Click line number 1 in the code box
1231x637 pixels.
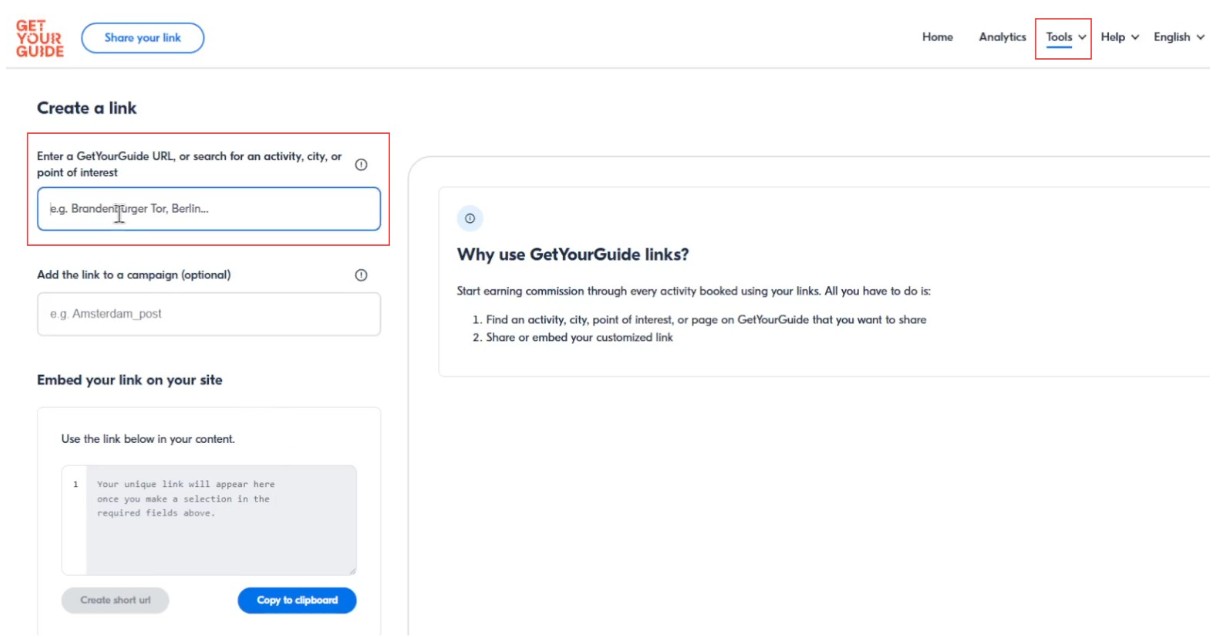75,485
